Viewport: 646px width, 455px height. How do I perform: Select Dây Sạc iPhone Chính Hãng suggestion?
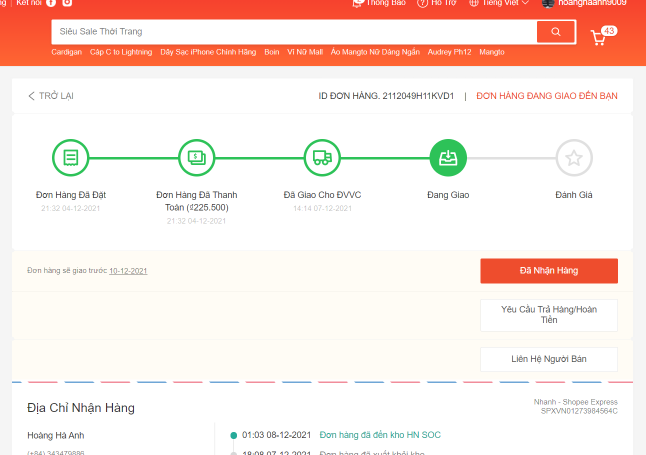209,51
